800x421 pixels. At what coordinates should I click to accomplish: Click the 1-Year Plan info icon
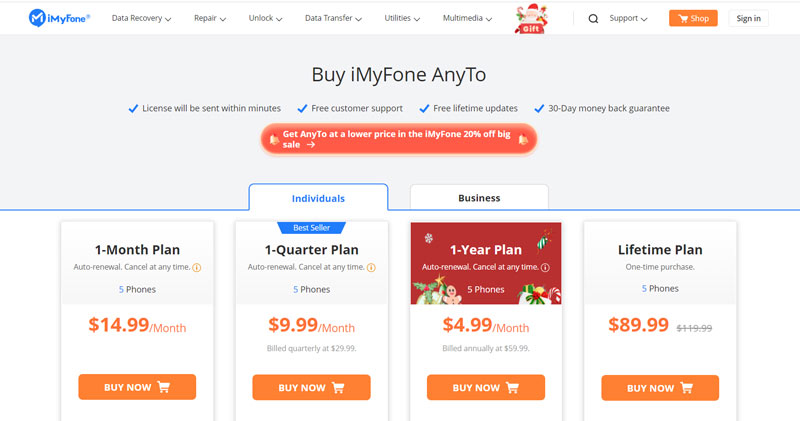tap(546, 268)
